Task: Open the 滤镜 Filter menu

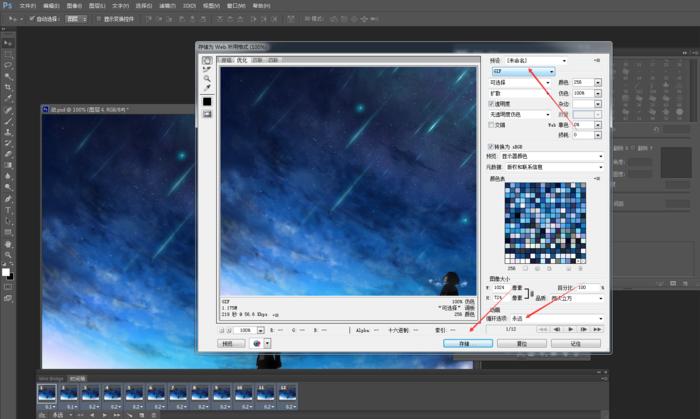Action: coord(167,6)
